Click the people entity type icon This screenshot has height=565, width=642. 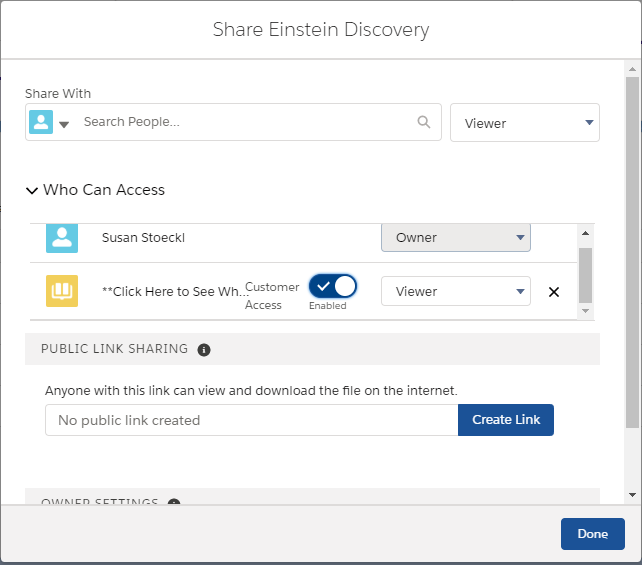[x=41, y=122]
